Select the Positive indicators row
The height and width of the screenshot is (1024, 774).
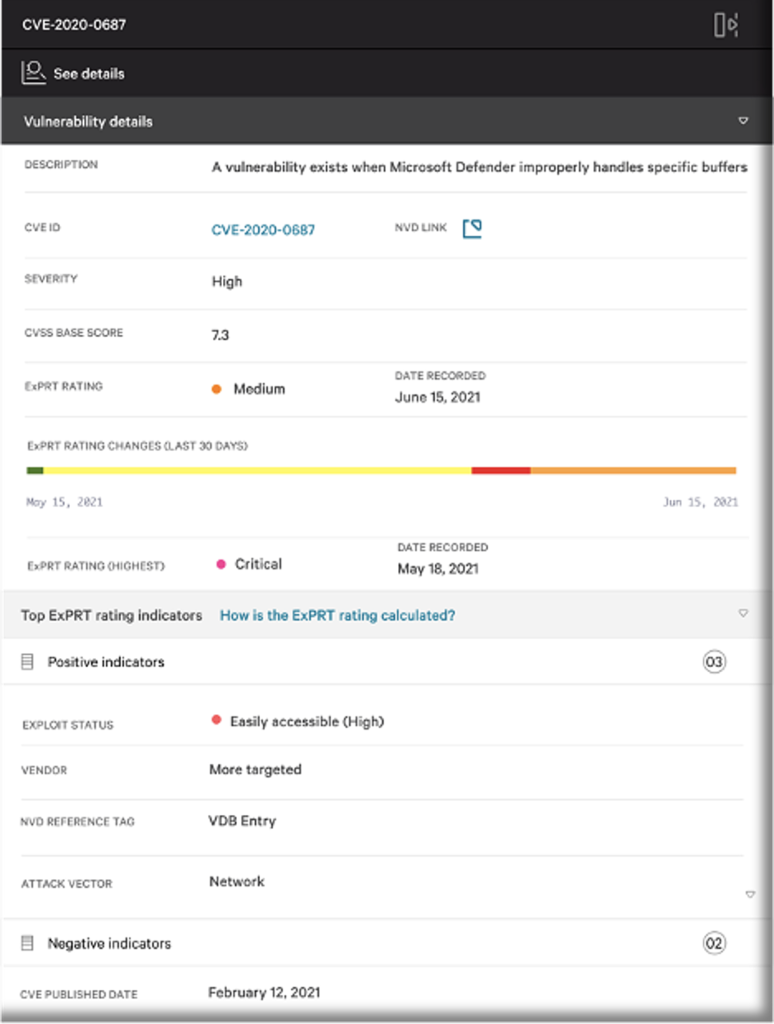[387, 662]
